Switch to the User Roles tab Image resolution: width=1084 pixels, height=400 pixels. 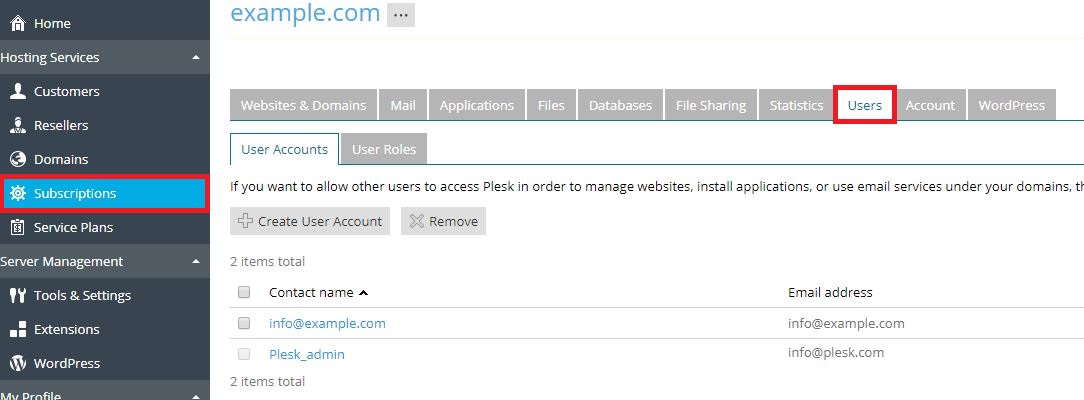(384, 149)
